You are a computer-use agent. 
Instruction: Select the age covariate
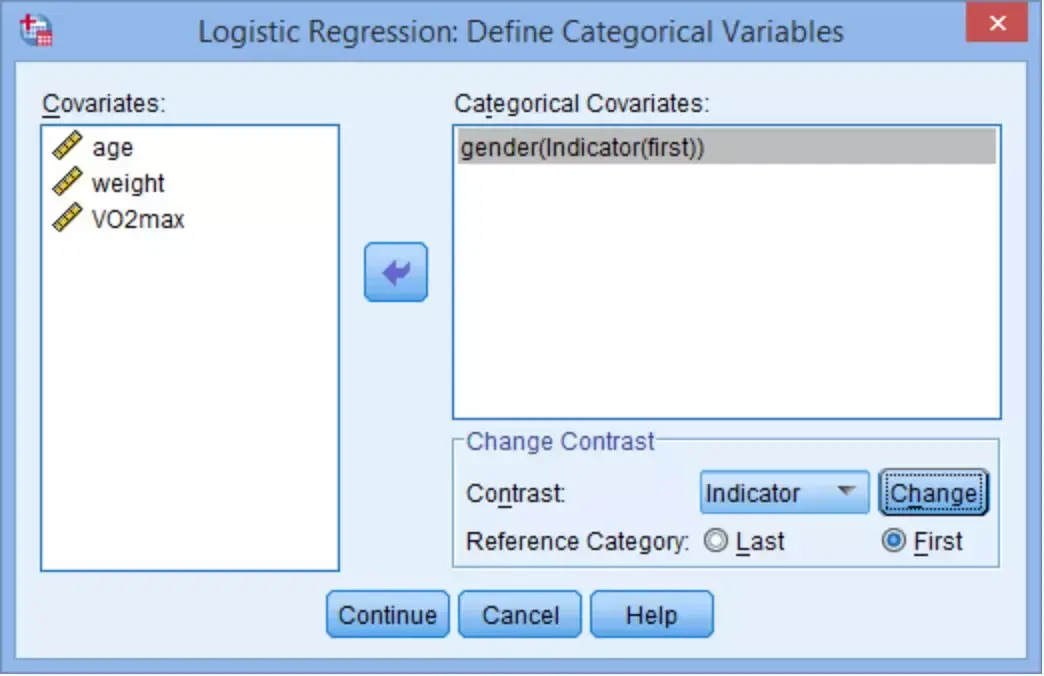tap(113, 147)
